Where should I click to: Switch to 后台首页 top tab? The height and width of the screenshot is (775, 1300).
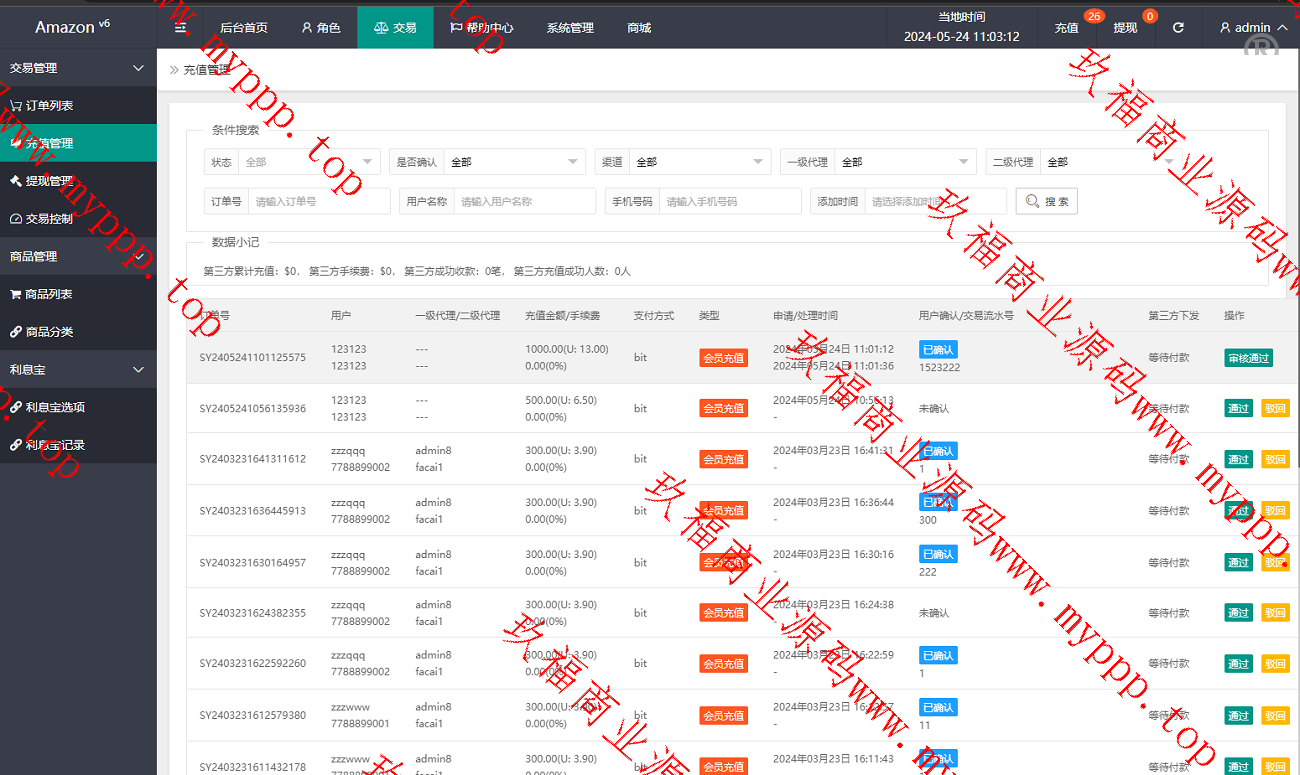coord(243,28)
